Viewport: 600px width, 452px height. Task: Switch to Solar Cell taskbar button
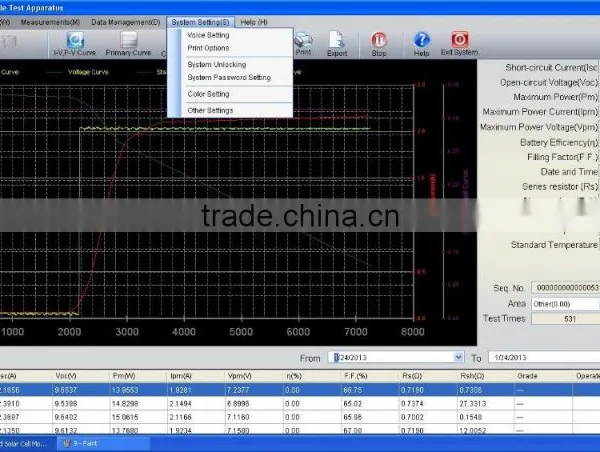click(26, 444)
